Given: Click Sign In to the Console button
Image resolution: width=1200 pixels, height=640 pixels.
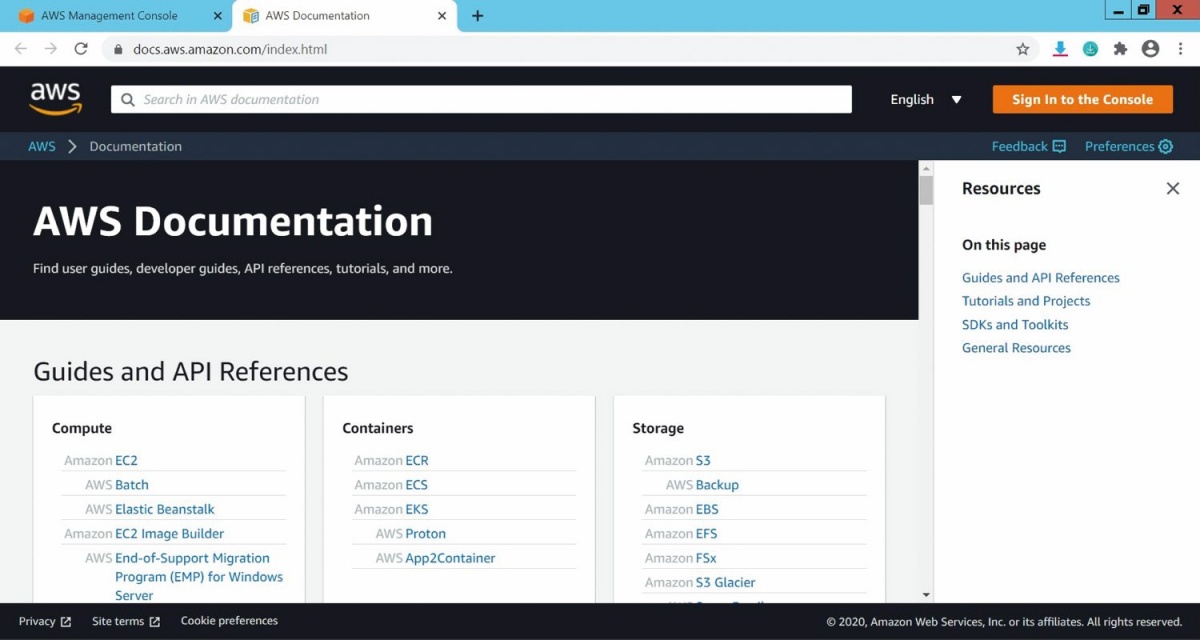Looking at the screenshot, I should [1082, 99].
